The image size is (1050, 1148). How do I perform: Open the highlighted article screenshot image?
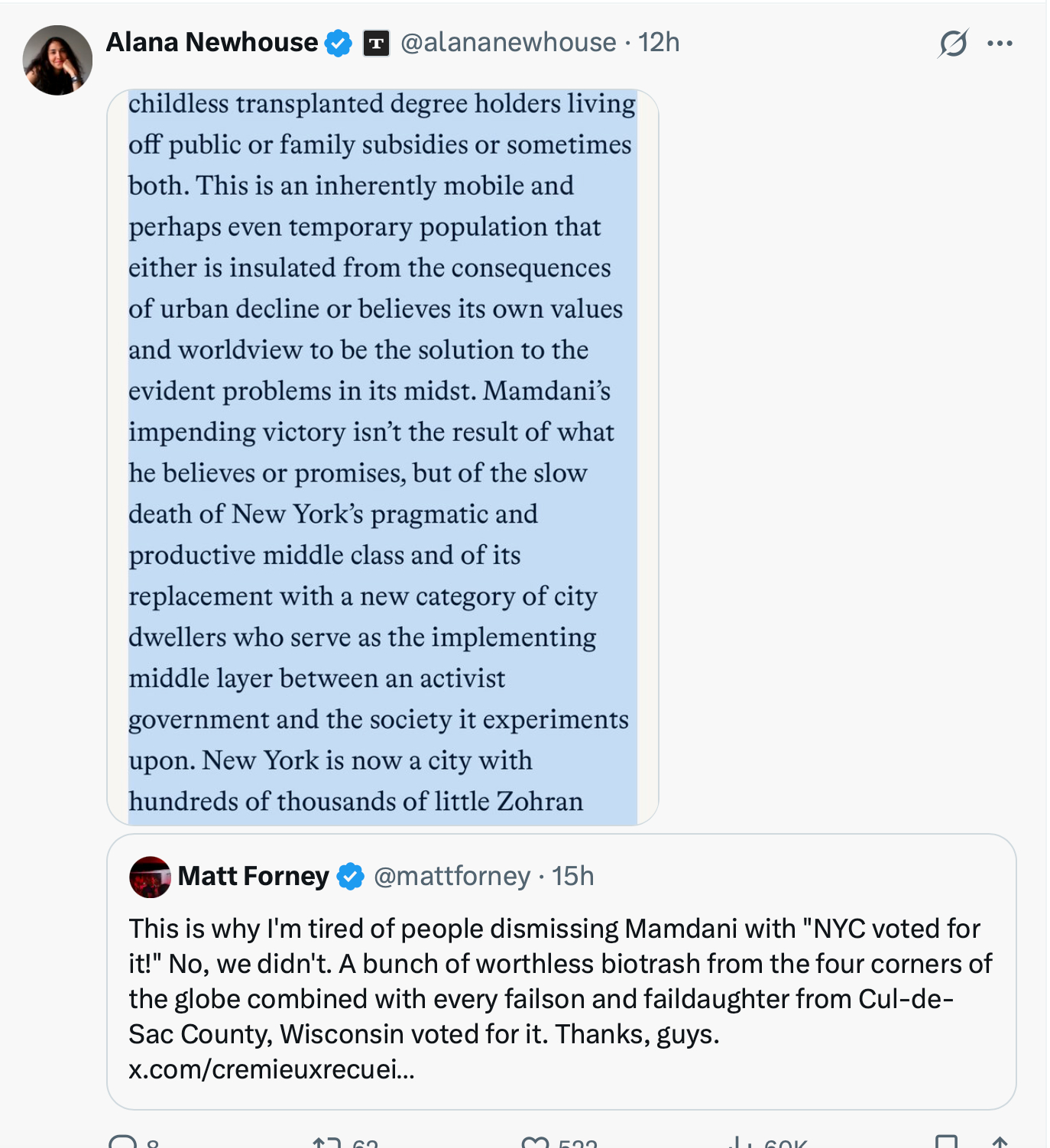coord(382,457)
